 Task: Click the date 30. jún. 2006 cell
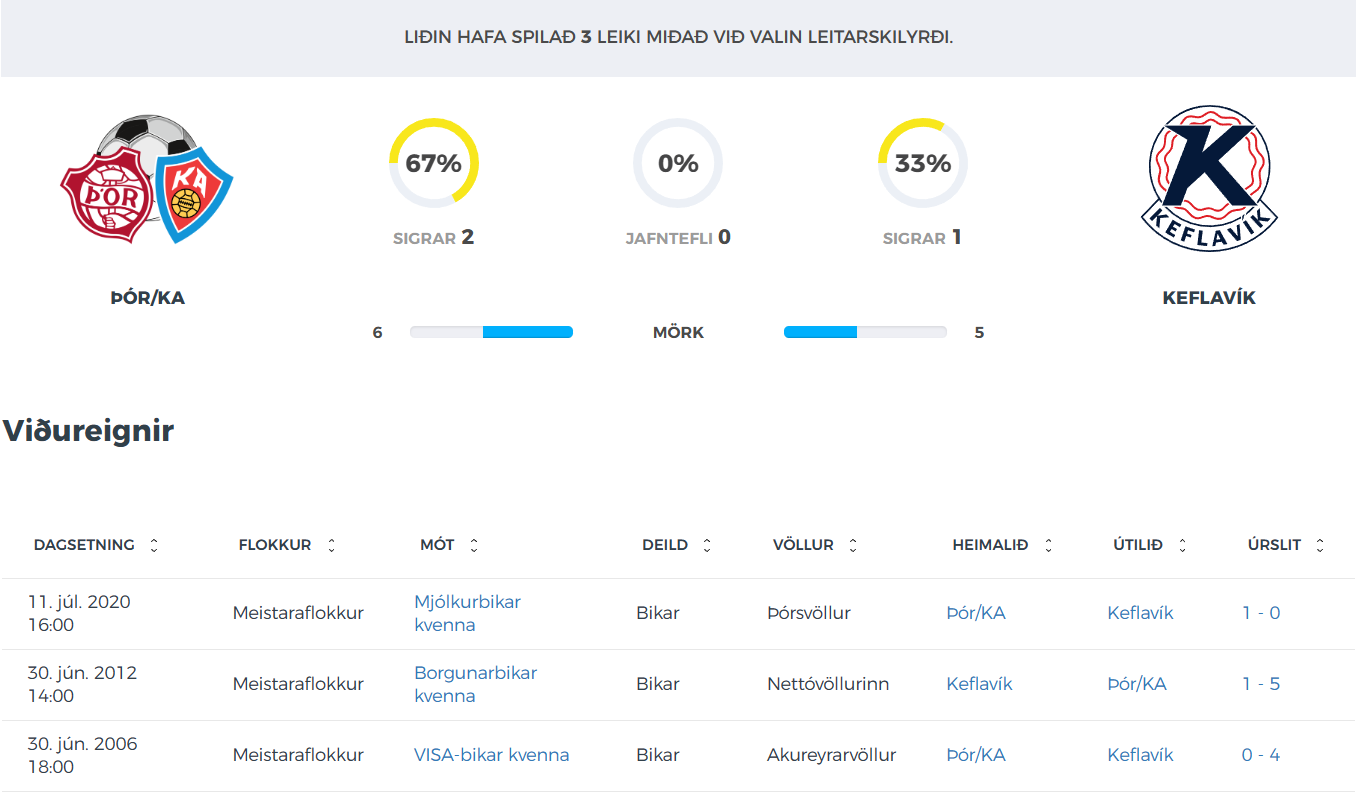83,755
